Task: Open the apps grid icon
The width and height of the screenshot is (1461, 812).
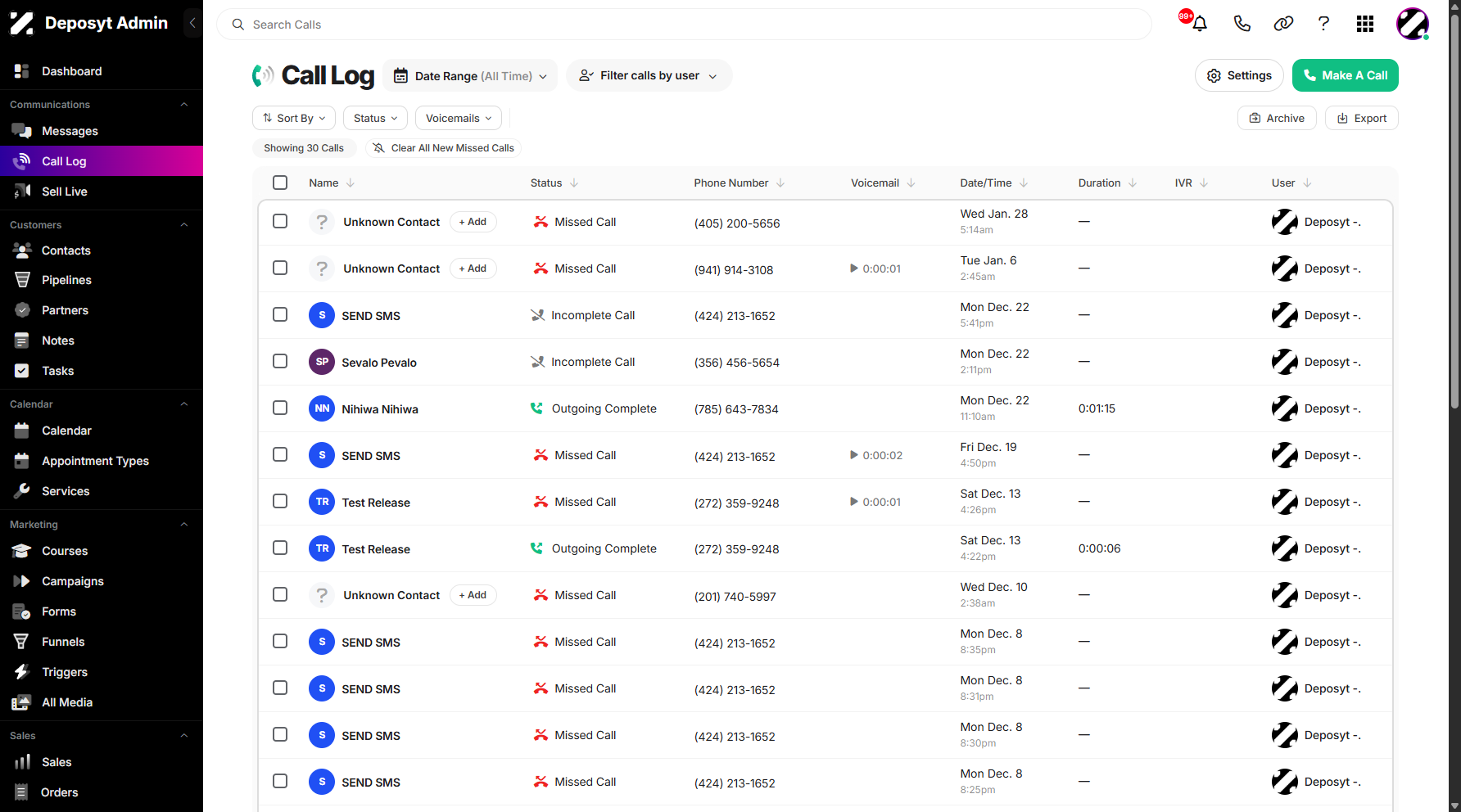Action: (x=1365, y=24)
